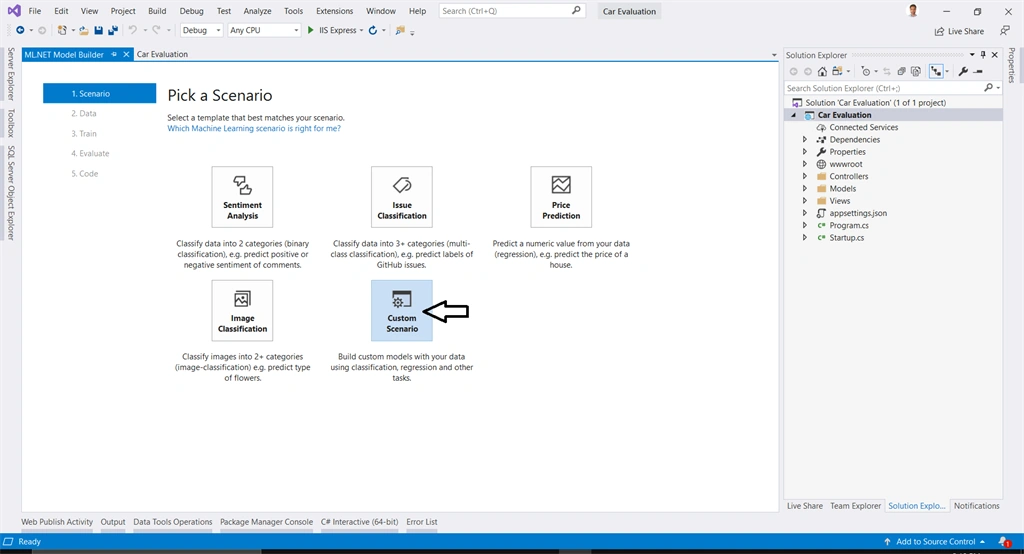The image size is (1024, 554).
Task: Click the user account avatar
Action: tap(913, 10)
